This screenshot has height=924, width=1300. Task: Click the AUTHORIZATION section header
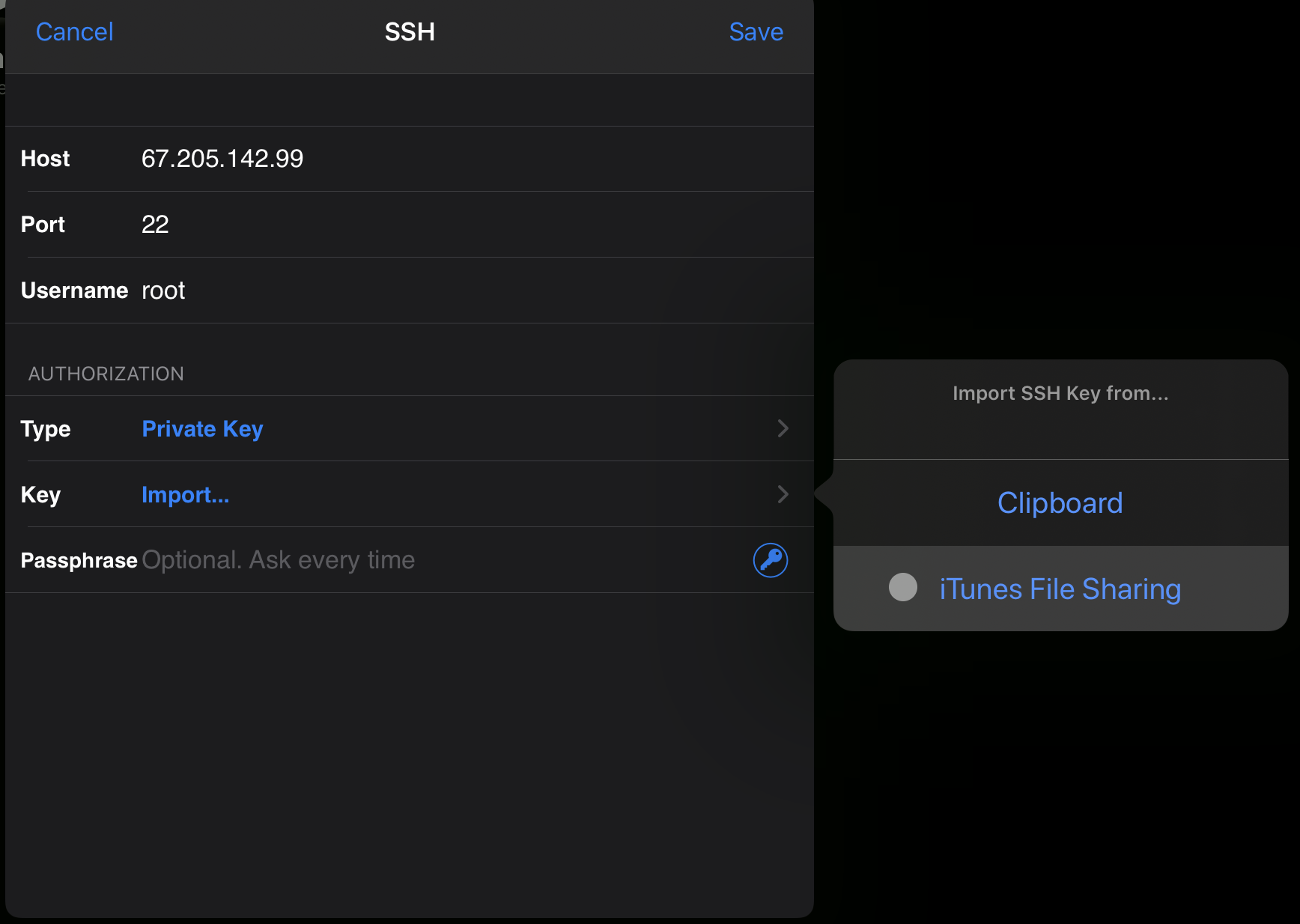click(x=106, y=374)
